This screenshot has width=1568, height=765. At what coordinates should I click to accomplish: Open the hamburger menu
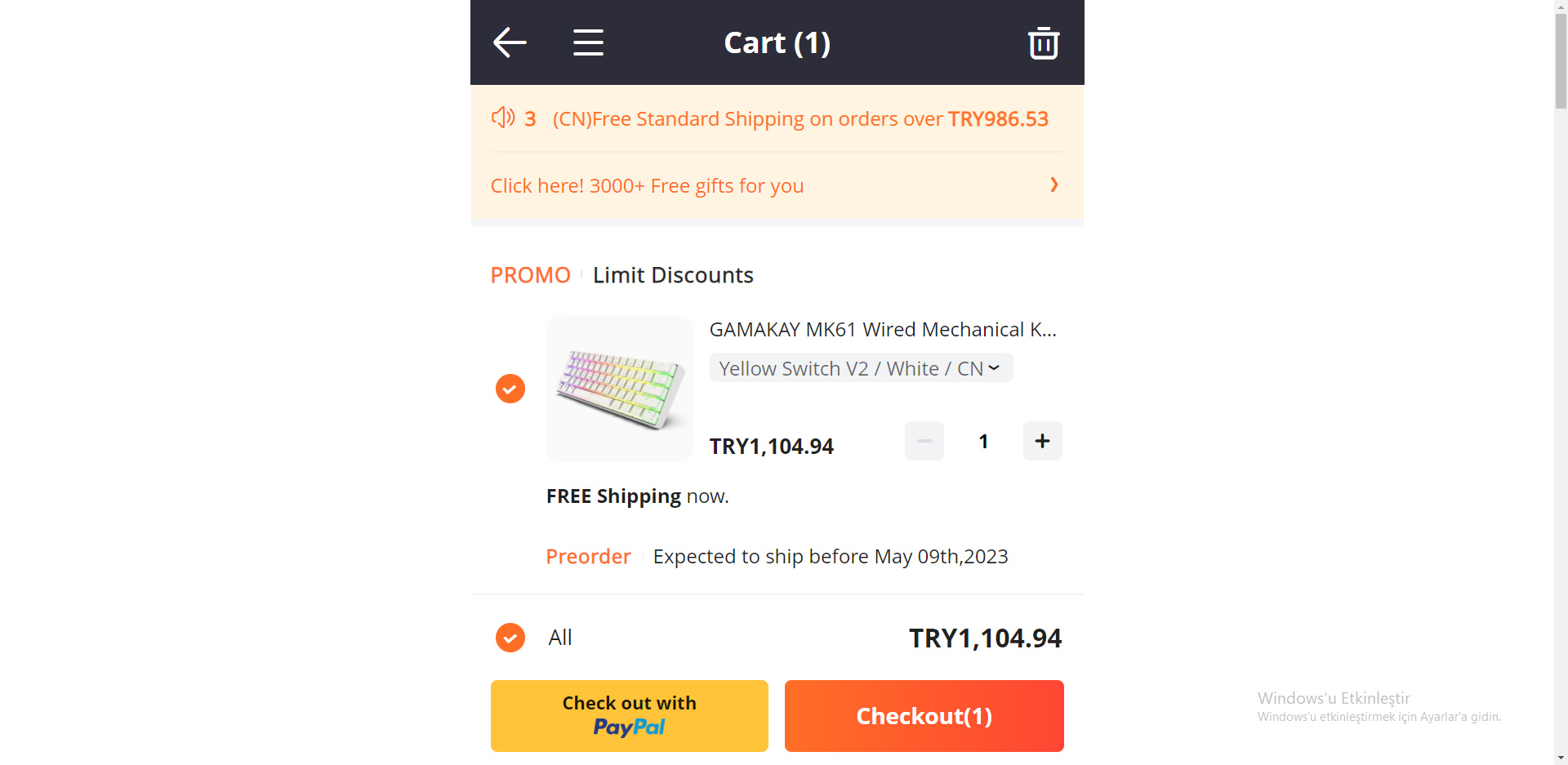[588, 42]
